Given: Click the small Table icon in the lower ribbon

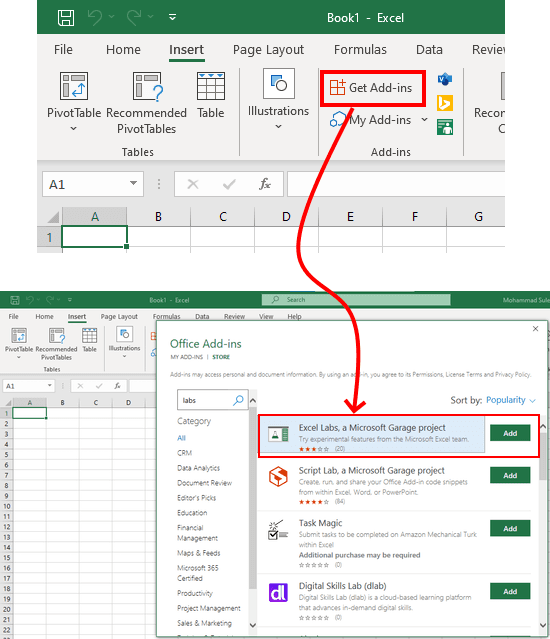Looking at the screenshot, I should (89, 336).
